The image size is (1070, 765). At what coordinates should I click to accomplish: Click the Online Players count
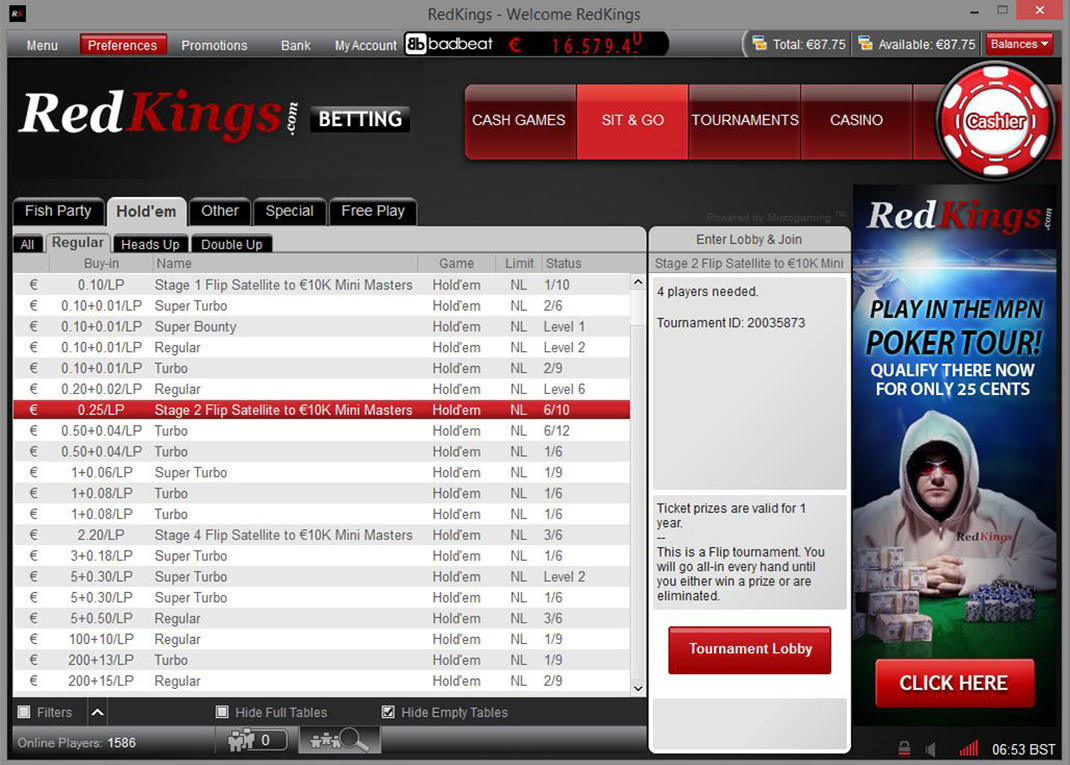(x=76, y=742)
